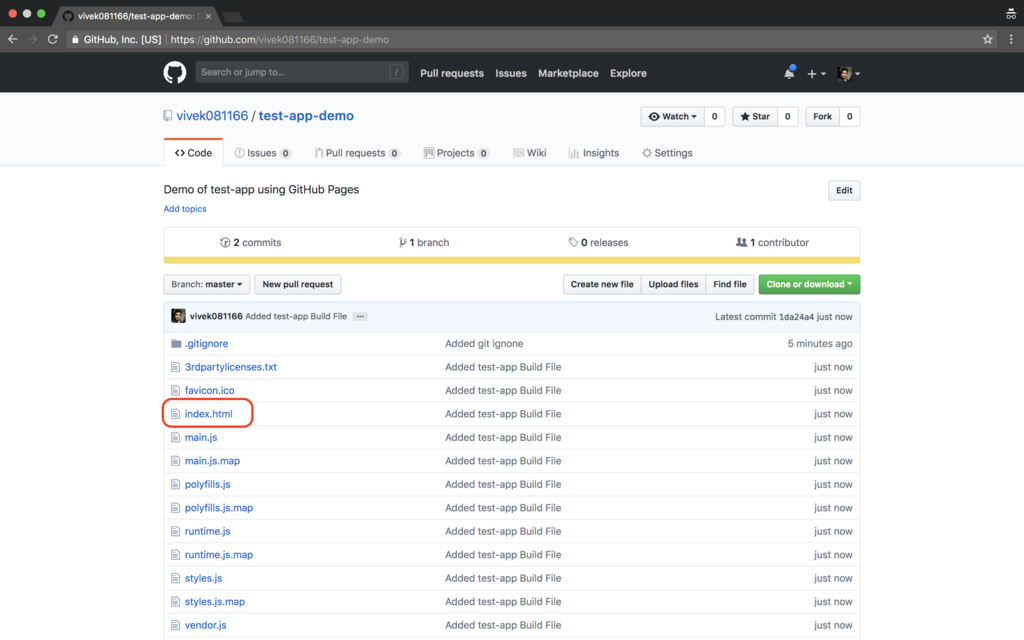
Task: Click New pull request button
Action: (x=298, y=284)
